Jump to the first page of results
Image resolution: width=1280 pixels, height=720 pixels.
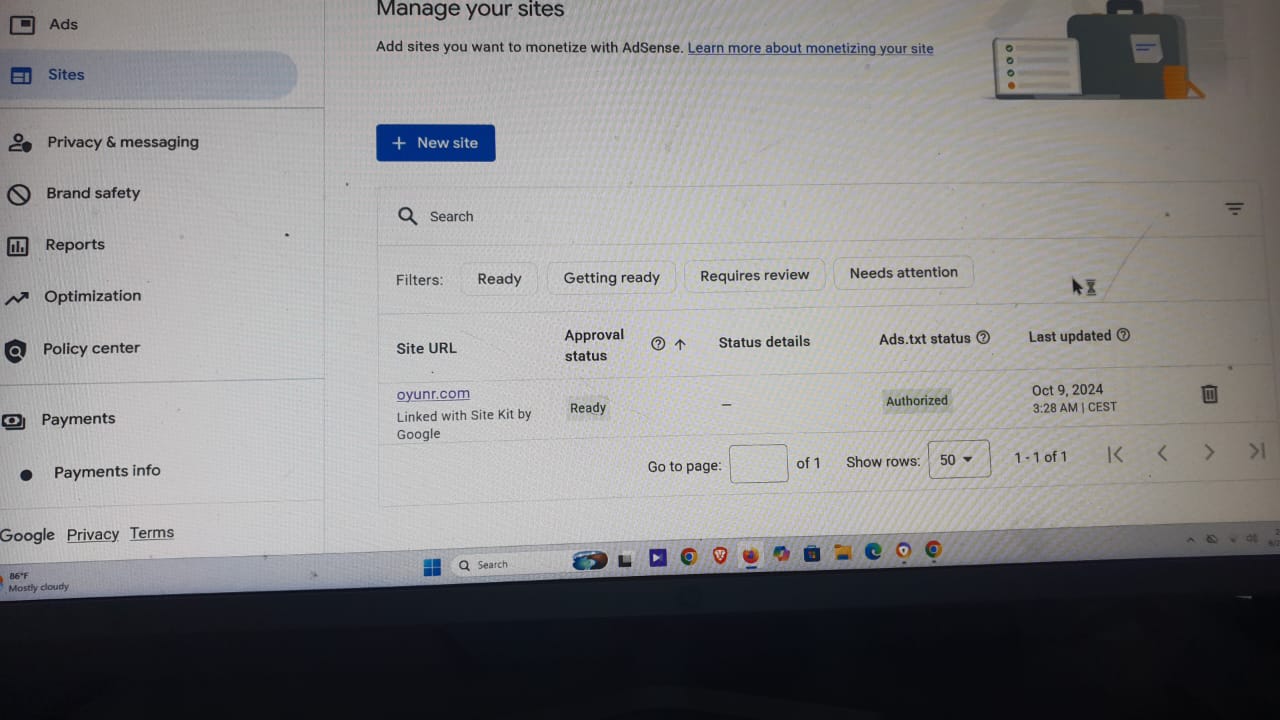click(1115, 455)
